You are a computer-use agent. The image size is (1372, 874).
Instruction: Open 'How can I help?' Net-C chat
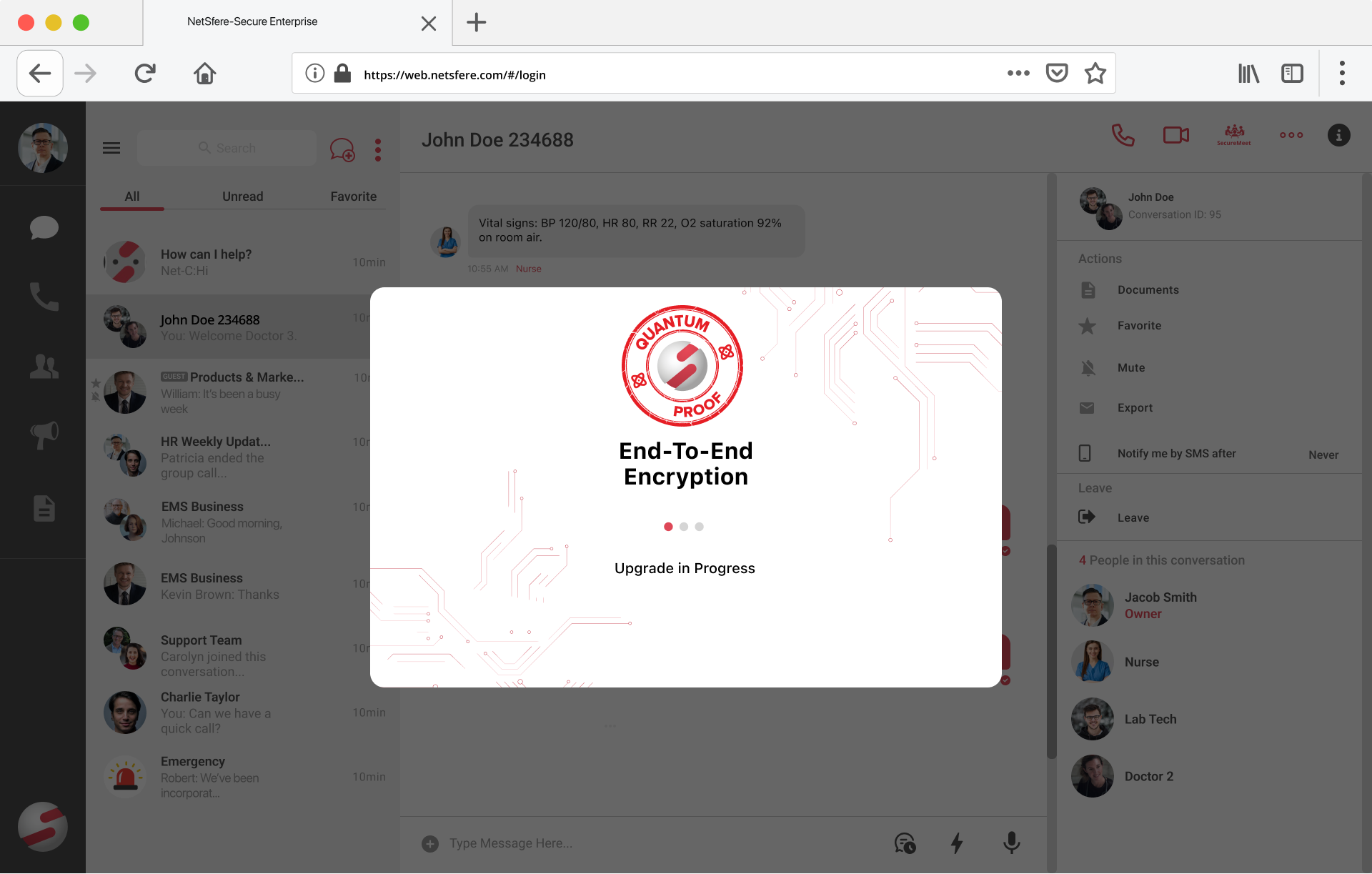[243, 262]
